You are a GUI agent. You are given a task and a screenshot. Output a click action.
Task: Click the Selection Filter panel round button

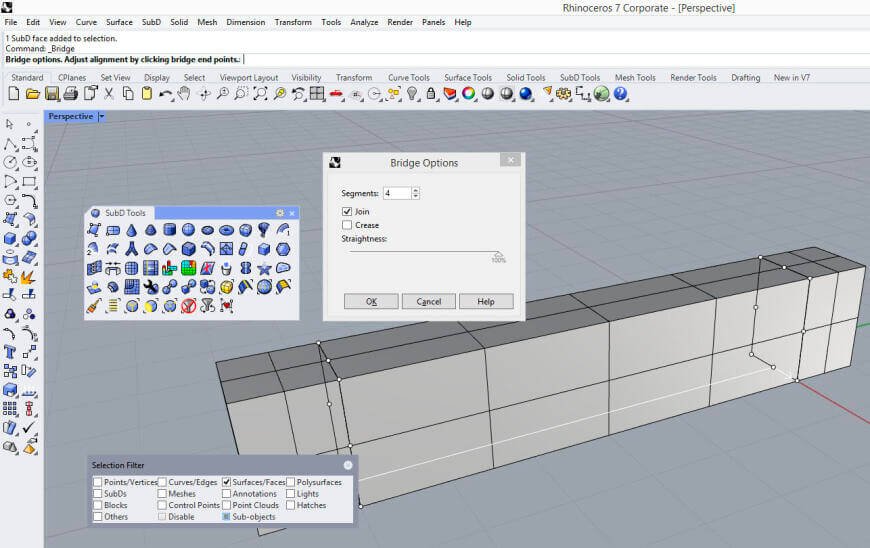[x=348, y=465]
